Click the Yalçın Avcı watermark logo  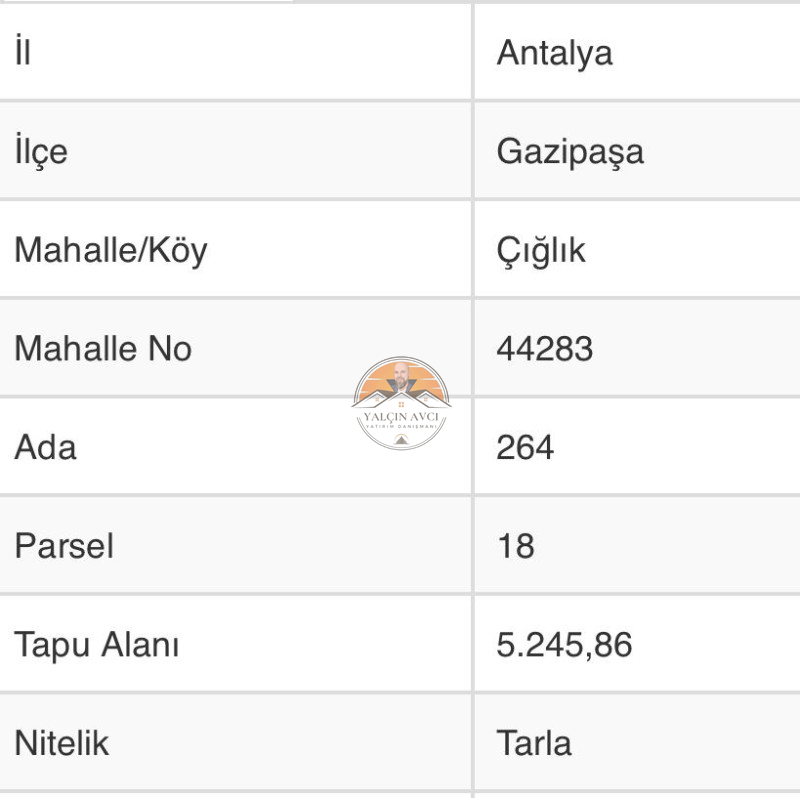point(401,403)
